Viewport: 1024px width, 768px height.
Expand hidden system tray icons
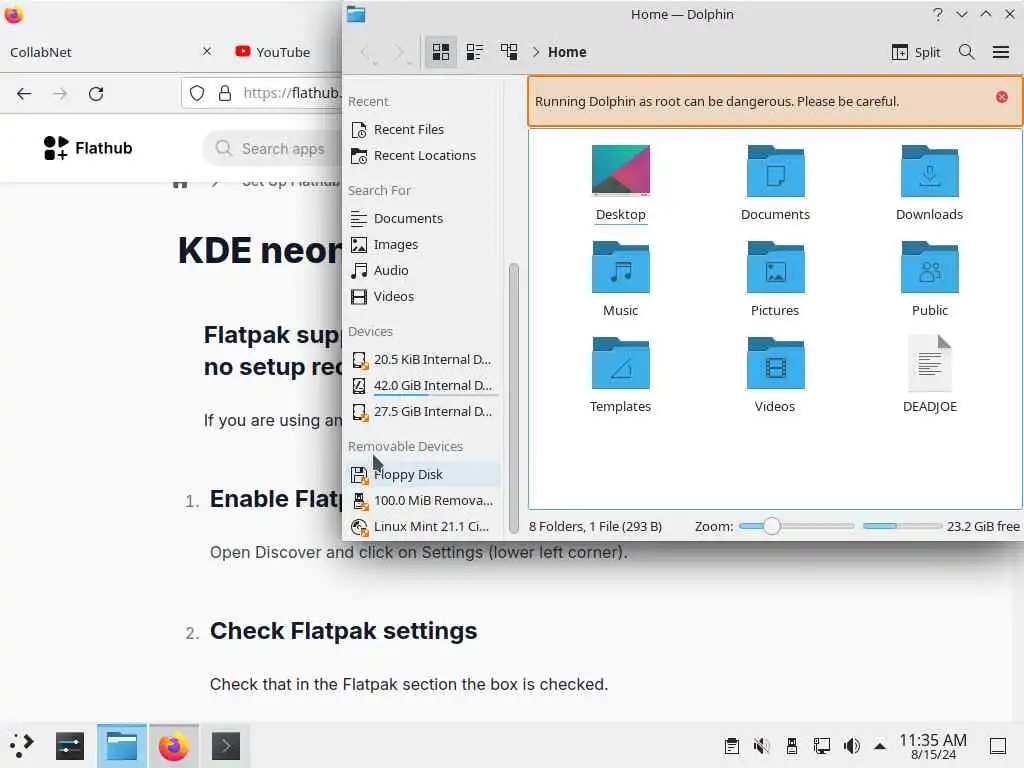coord(880,746)
